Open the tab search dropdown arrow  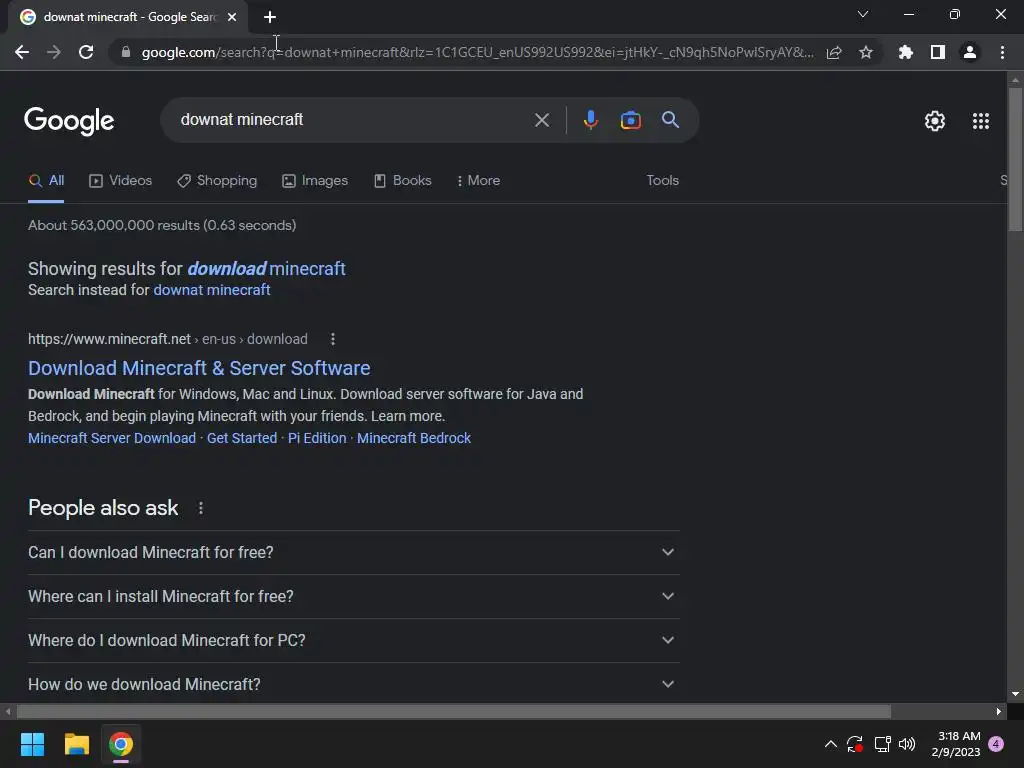[x=863, y=14]
